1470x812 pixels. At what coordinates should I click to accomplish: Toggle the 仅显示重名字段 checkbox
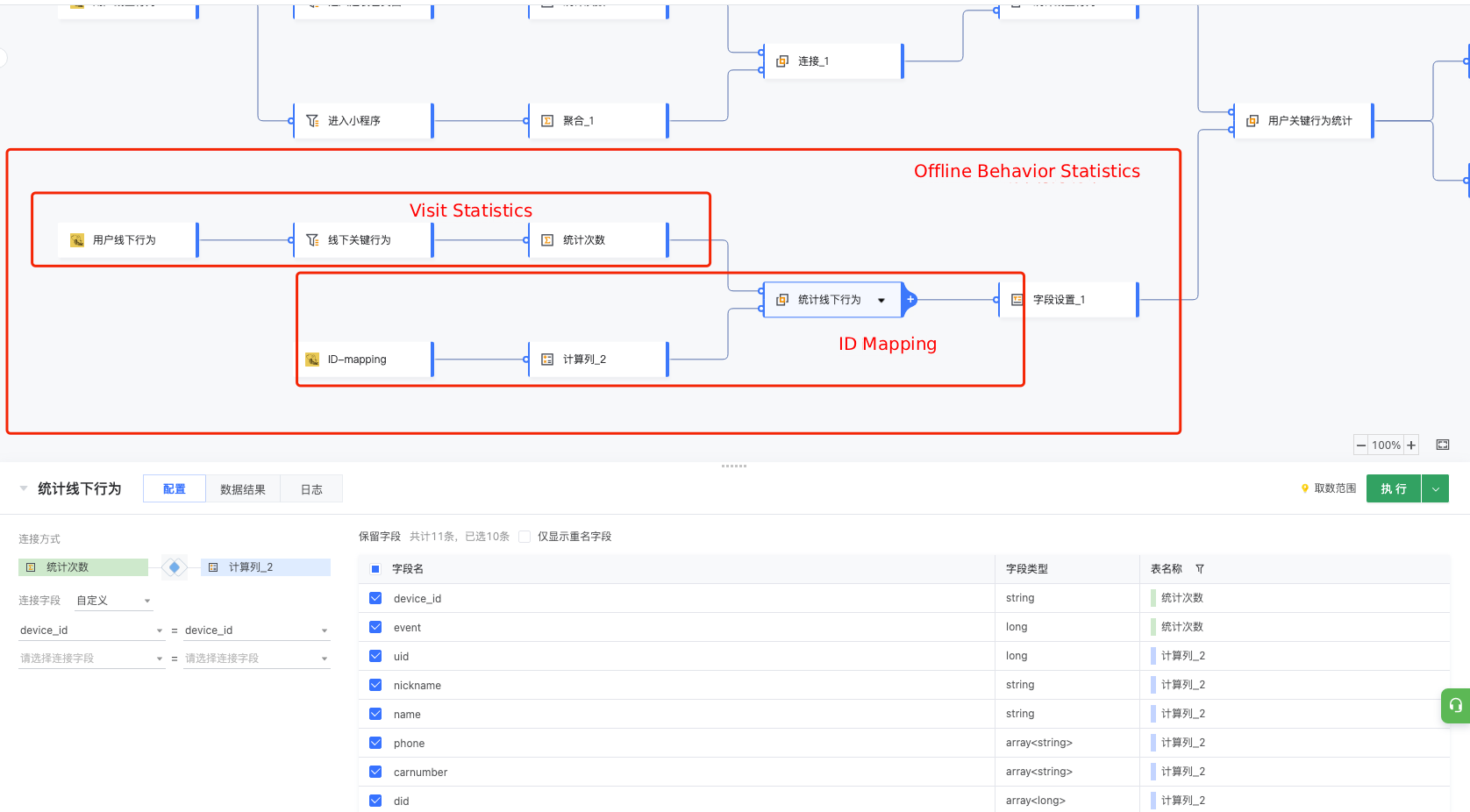[x=524, y=537]
